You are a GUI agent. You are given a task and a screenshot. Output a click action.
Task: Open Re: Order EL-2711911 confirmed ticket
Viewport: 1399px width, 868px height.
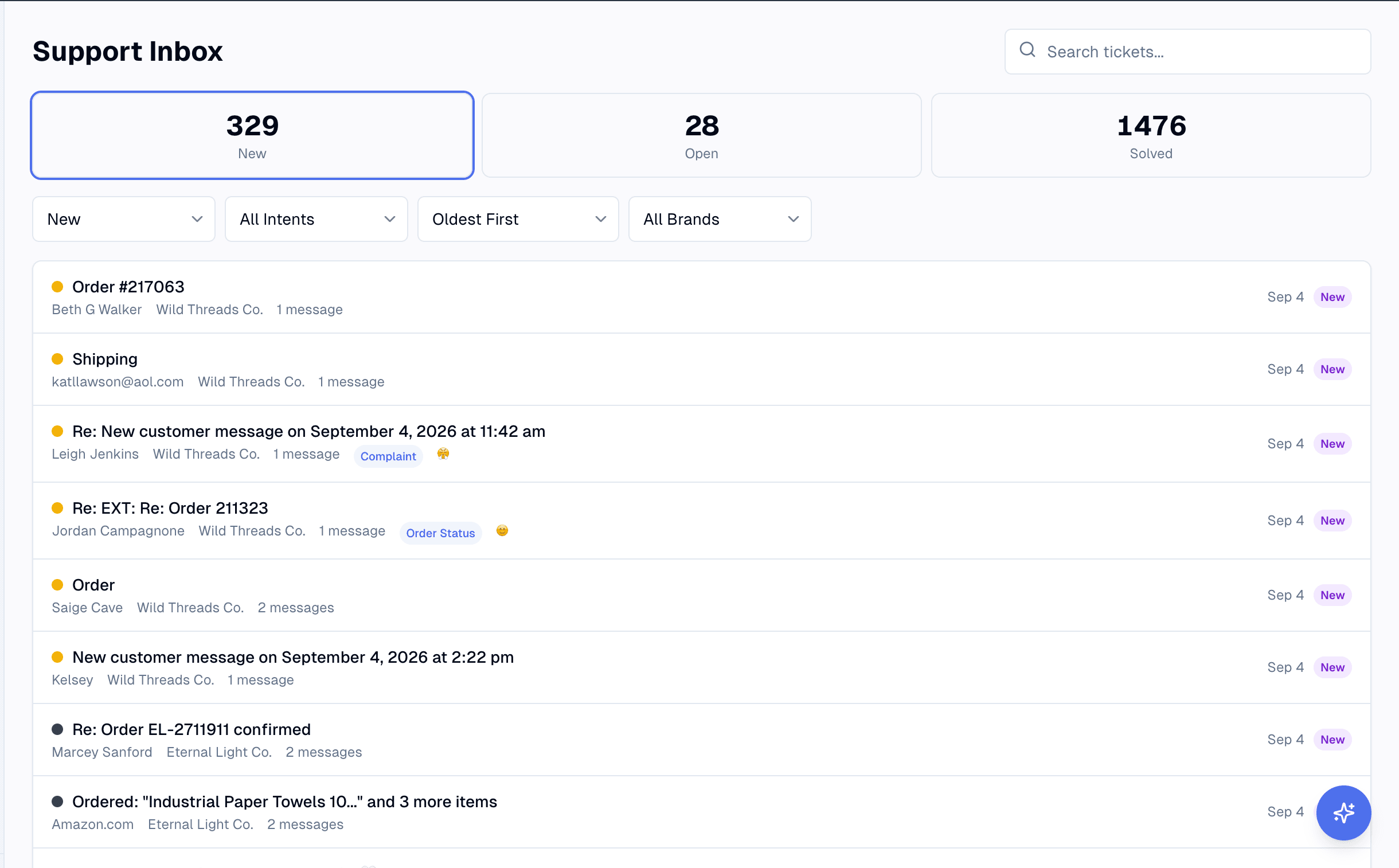tap(701, 740)
